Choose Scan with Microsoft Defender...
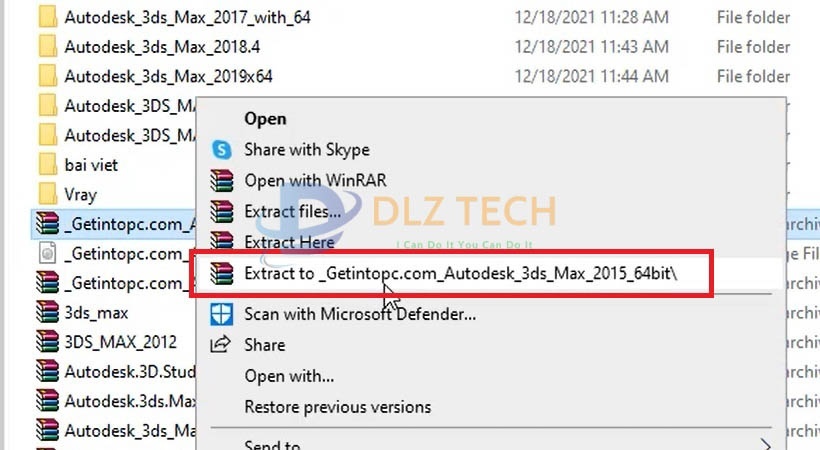Image resolution: width=820 pixels, height=450 pixels. tap(360, 314)
